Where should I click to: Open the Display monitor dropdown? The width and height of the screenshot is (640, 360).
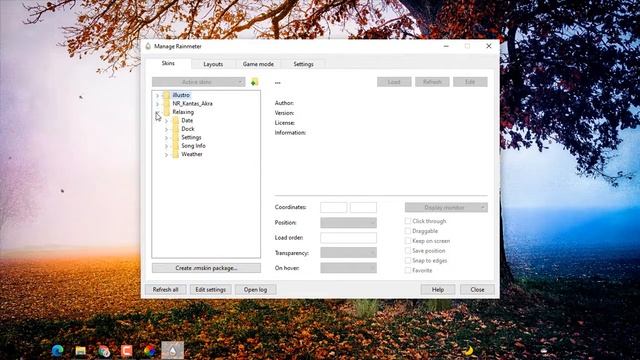coord(446,207)
